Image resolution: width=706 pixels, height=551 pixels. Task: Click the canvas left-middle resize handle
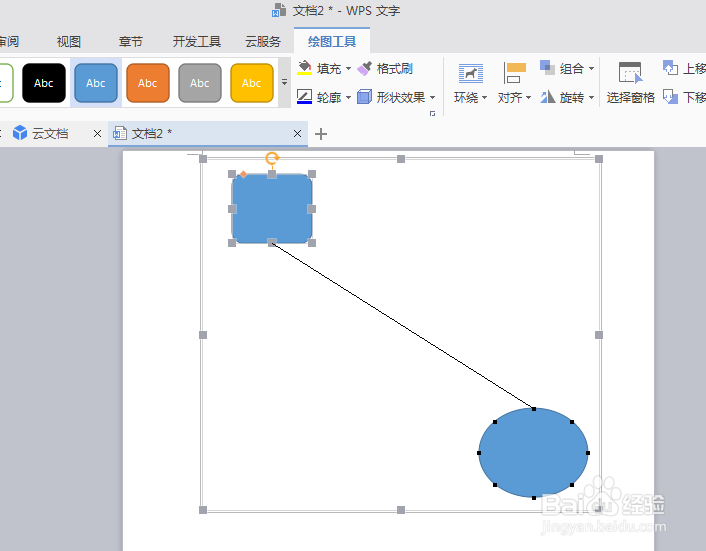click(x=203, y=334)
